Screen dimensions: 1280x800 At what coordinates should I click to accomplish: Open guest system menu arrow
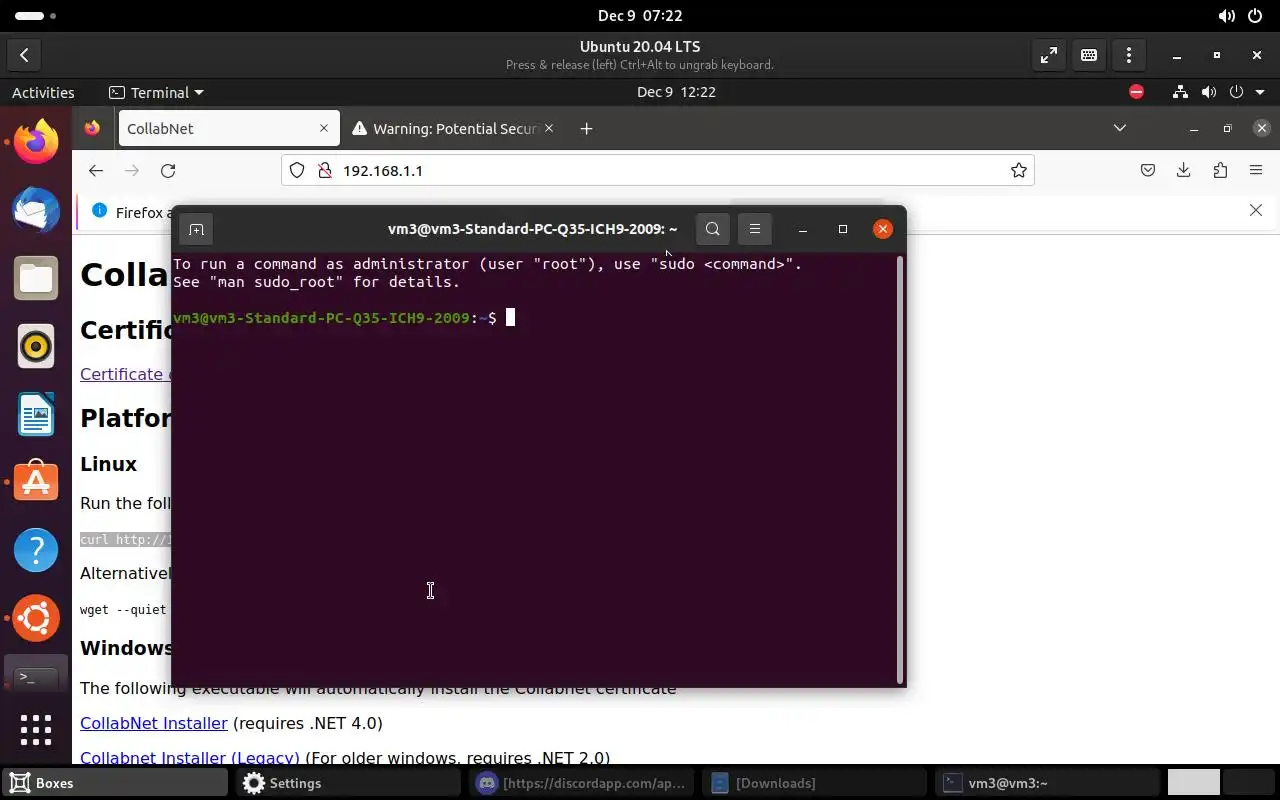(1261, 92)
